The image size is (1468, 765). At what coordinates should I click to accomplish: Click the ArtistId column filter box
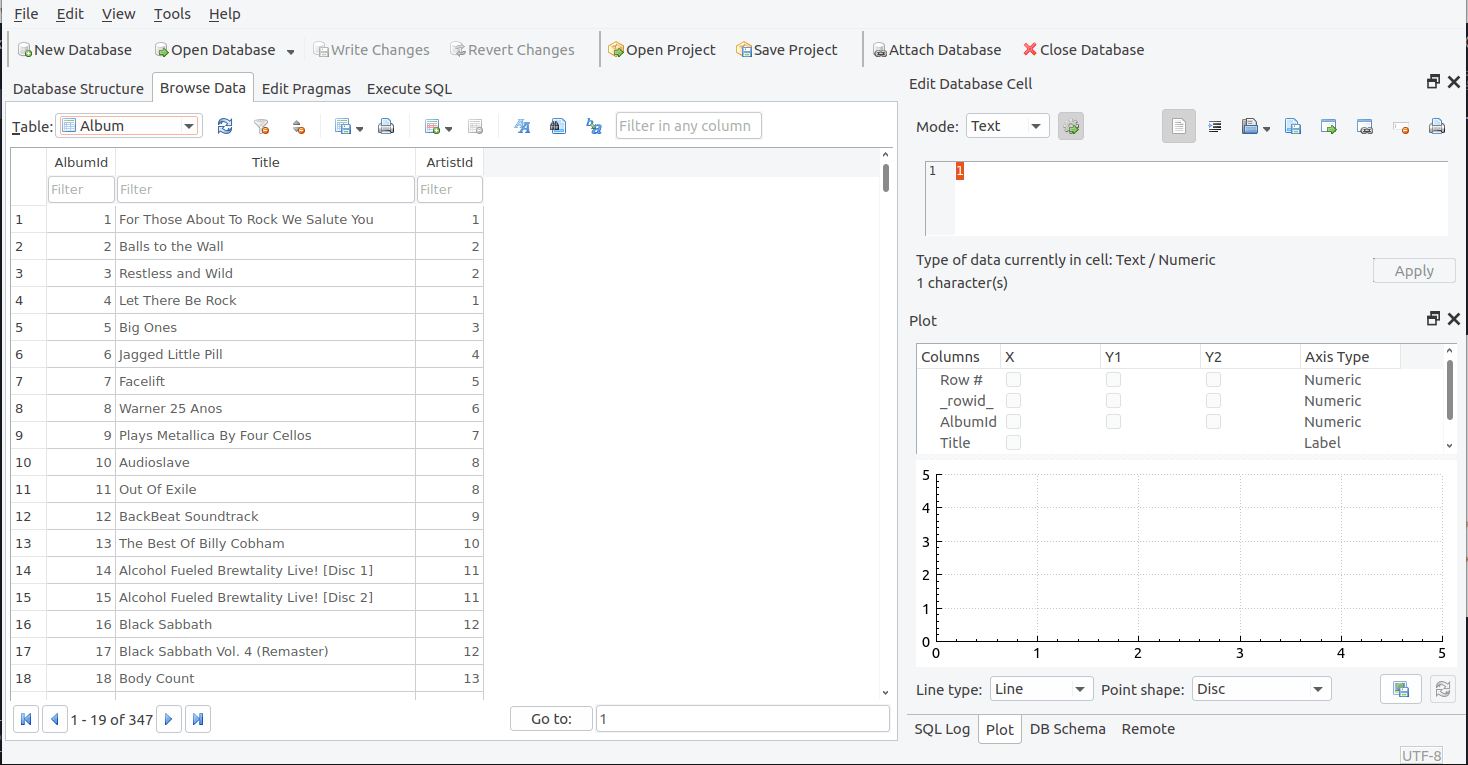pyautogui.click(x=449, y=190)
